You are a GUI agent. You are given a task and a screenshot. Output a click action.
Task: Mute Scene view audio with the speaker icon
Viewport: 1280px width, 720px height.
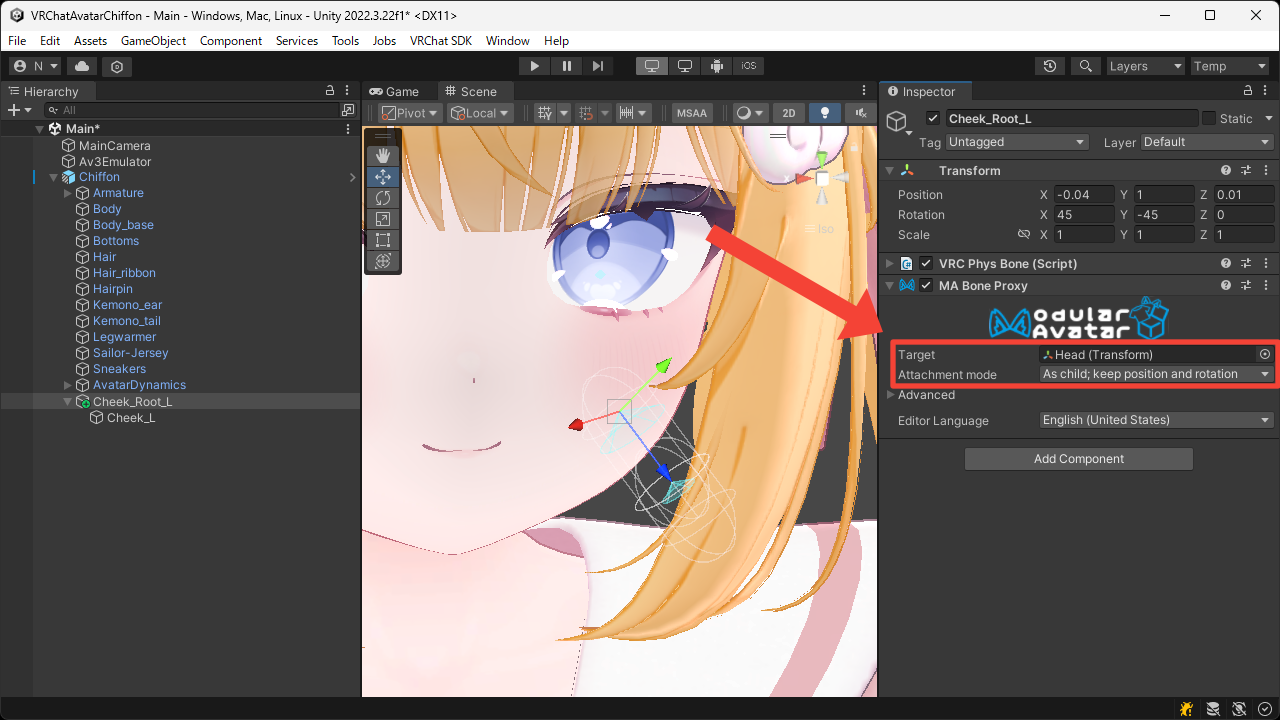[x=858, y=112]
